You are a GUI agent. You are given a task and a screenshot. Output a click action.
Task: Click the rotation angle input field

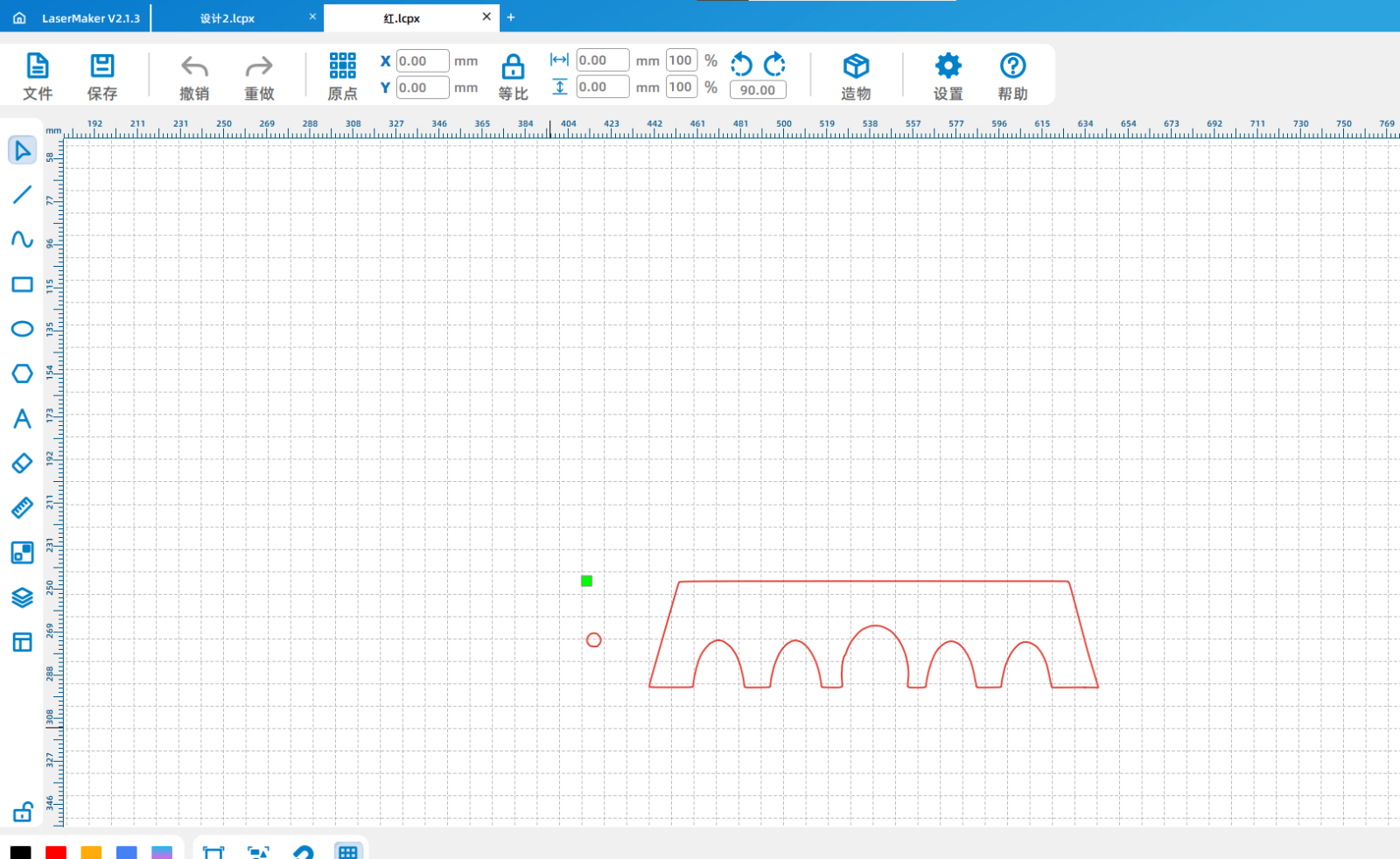click(758, 90)
